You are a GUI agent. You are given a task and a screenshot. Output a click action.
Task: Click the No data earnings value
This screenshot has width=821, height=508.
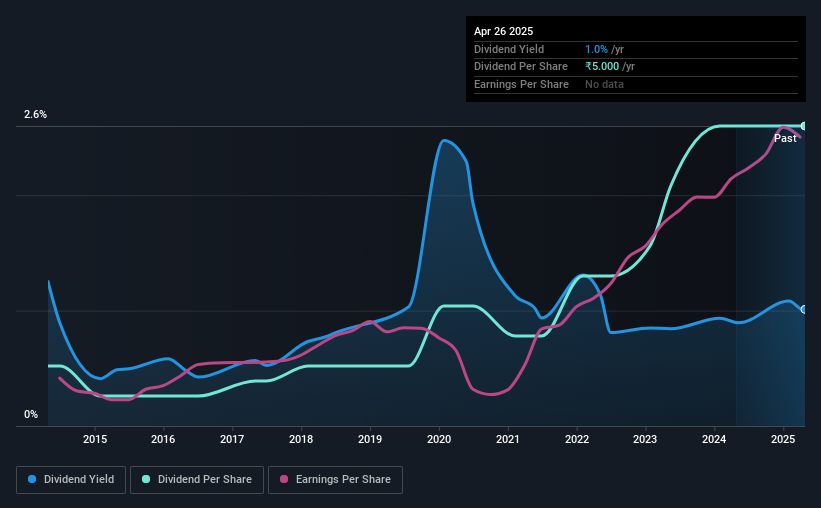coord(604,84)
